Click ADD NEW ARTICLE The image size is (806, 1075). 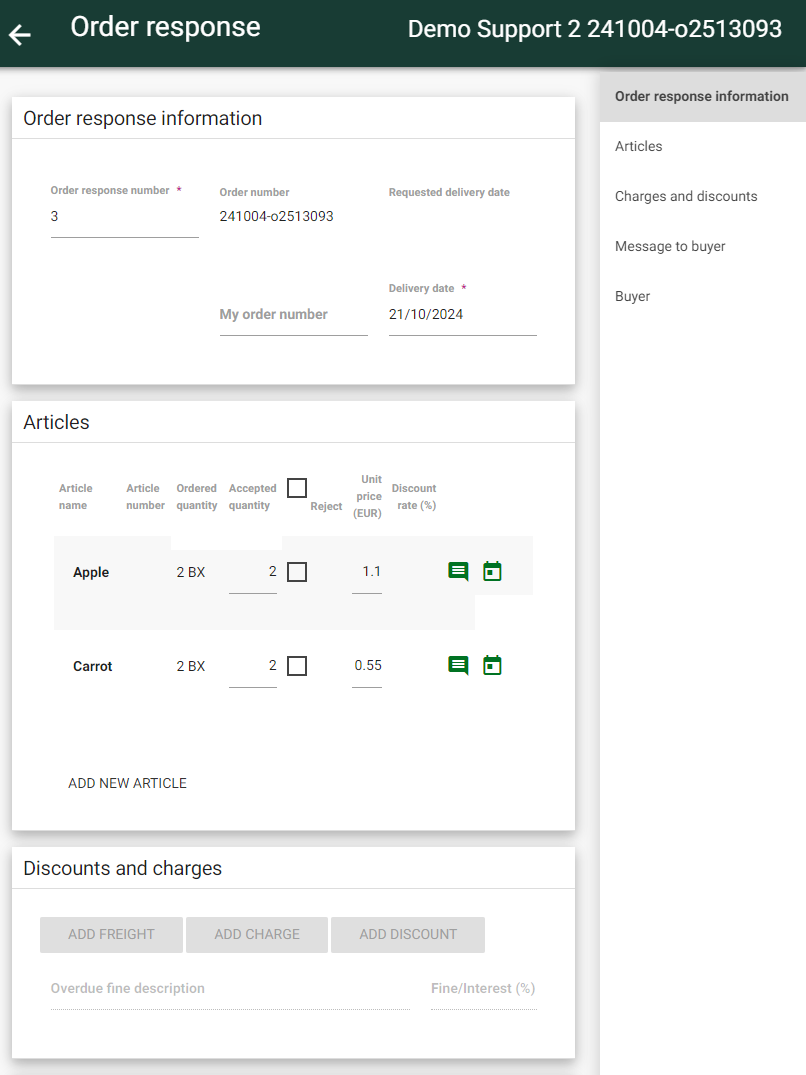[x=127, y=783]
